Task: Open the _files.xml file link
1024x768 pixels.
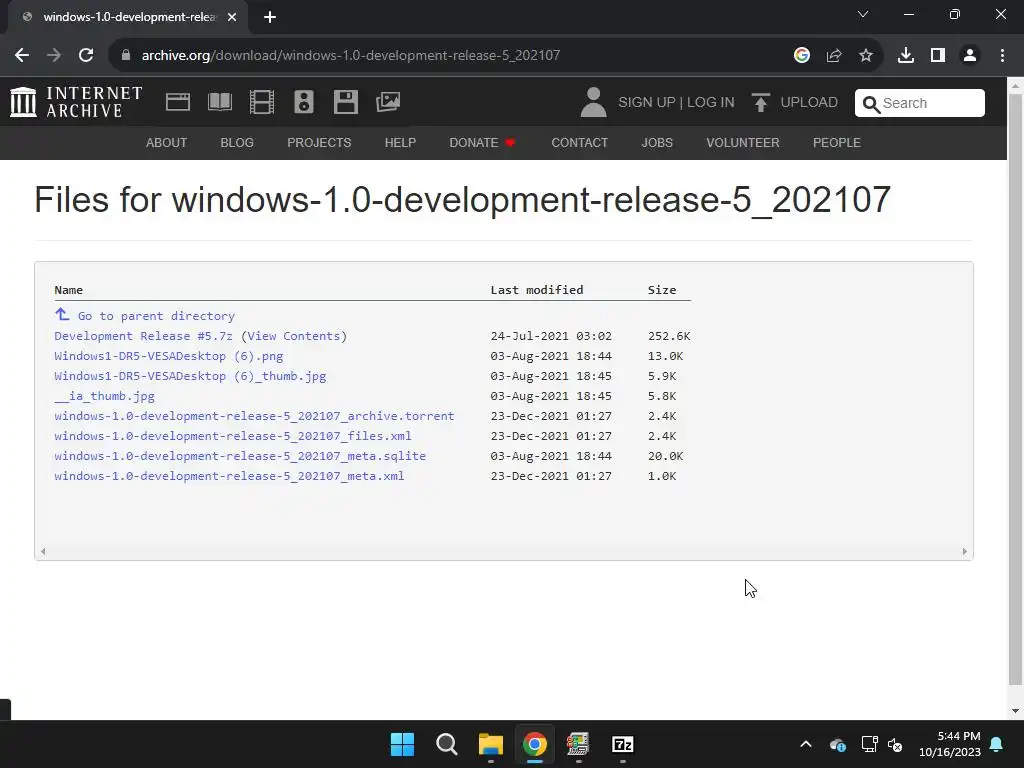Action: pos(232,436)
